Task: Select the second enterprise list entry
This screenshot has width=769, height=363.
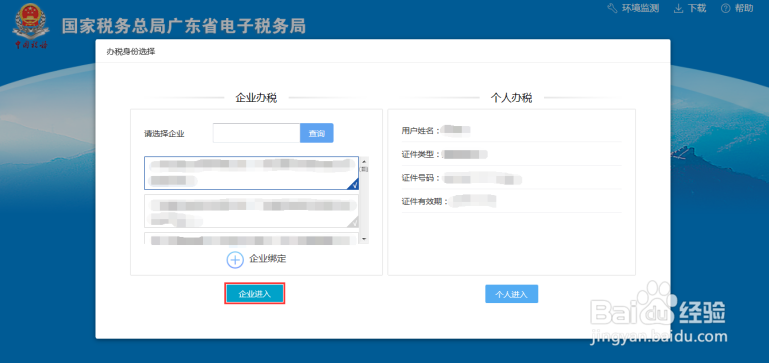Action: click(x=252, y=211)
